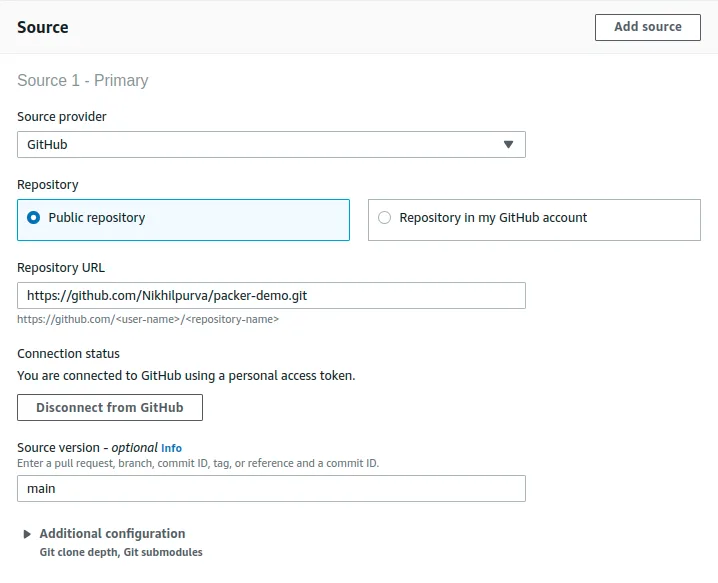Image resolution: width=718 pixels, height=583 pixels.
Task: Click the URL format hint below Repository URL
Action: [x=148, y=319]
